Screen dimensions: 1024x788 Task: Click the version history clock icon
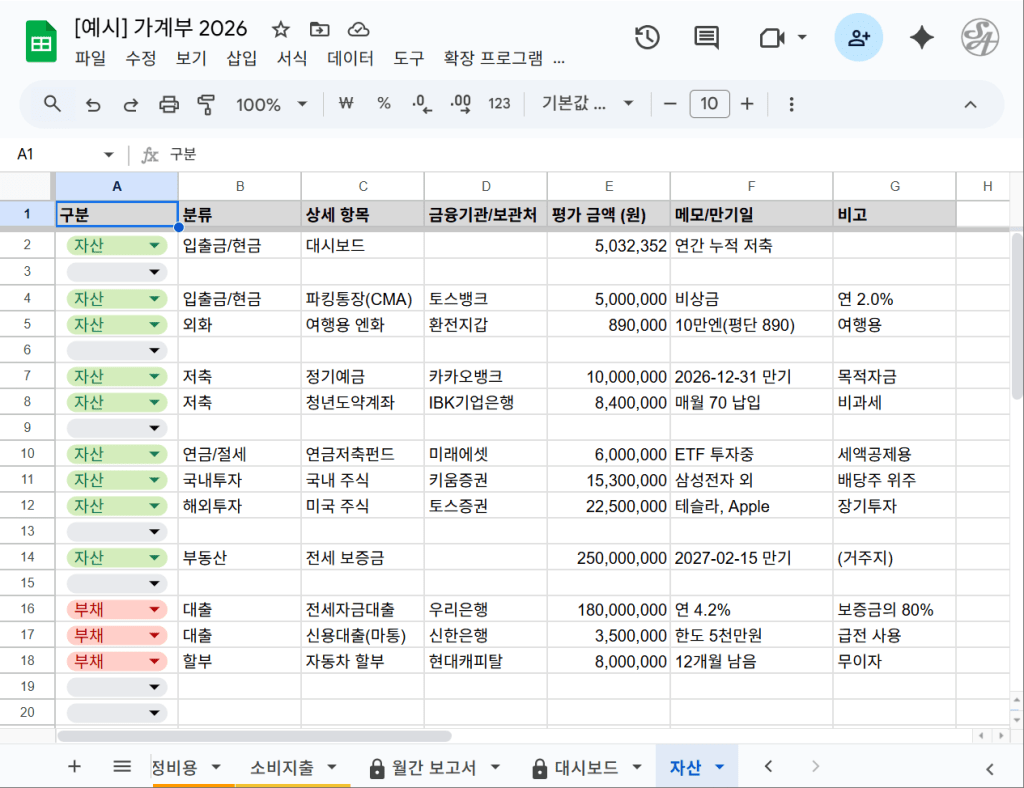pyautogui.click(x=647, y=38)
